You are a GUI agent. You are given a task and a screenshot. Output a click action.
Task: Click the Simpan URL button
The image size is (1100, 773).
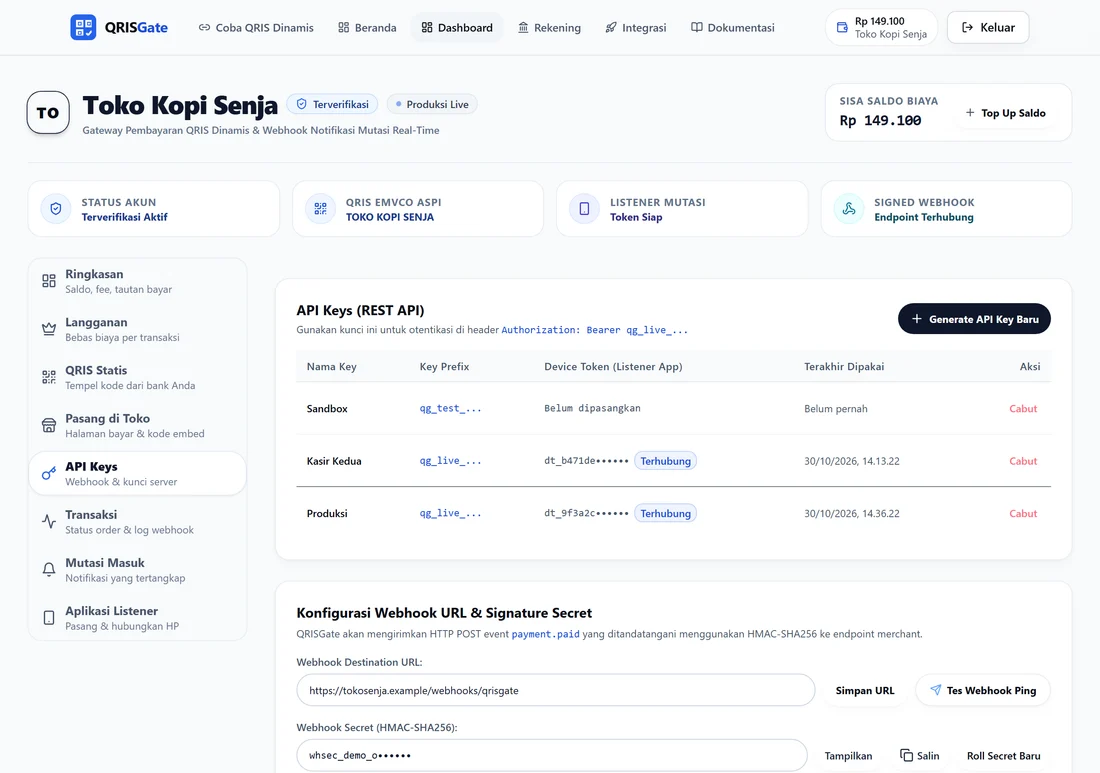point(865,690)
